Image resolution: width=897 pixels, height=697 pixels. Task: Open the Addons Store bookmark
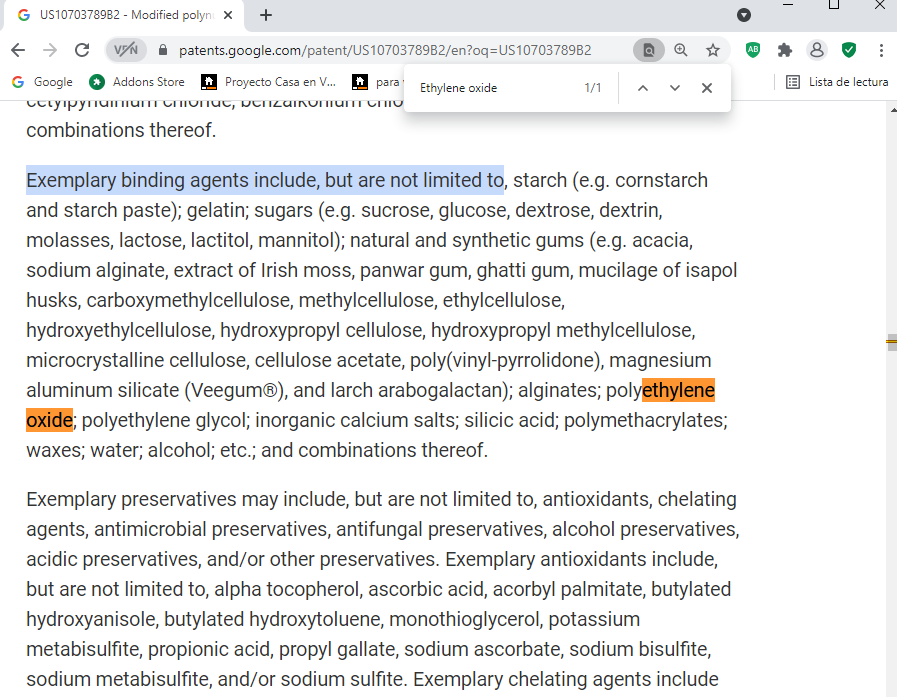coord(137,82)
